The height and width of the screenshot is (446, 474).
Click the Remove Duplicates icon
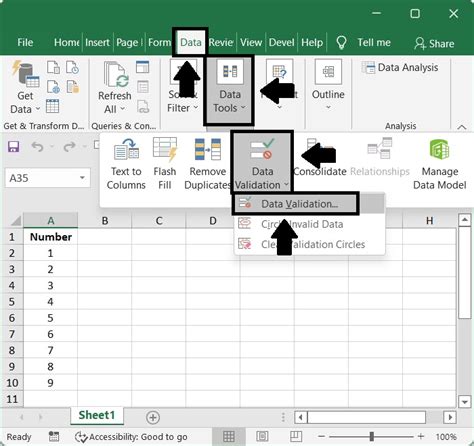(208, 149)
